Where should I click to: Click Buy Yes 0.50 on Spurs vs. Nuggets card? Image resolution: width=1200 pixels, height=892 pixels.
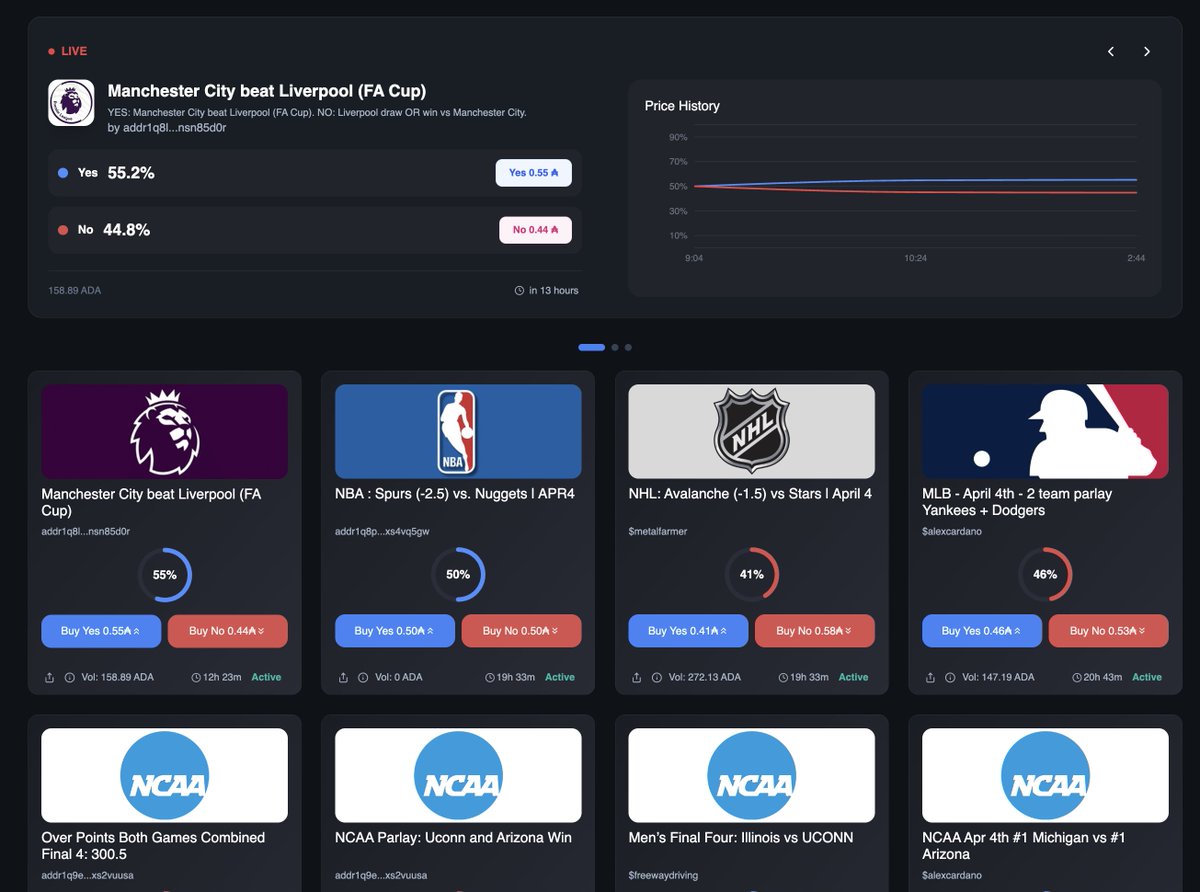(395, 631)
